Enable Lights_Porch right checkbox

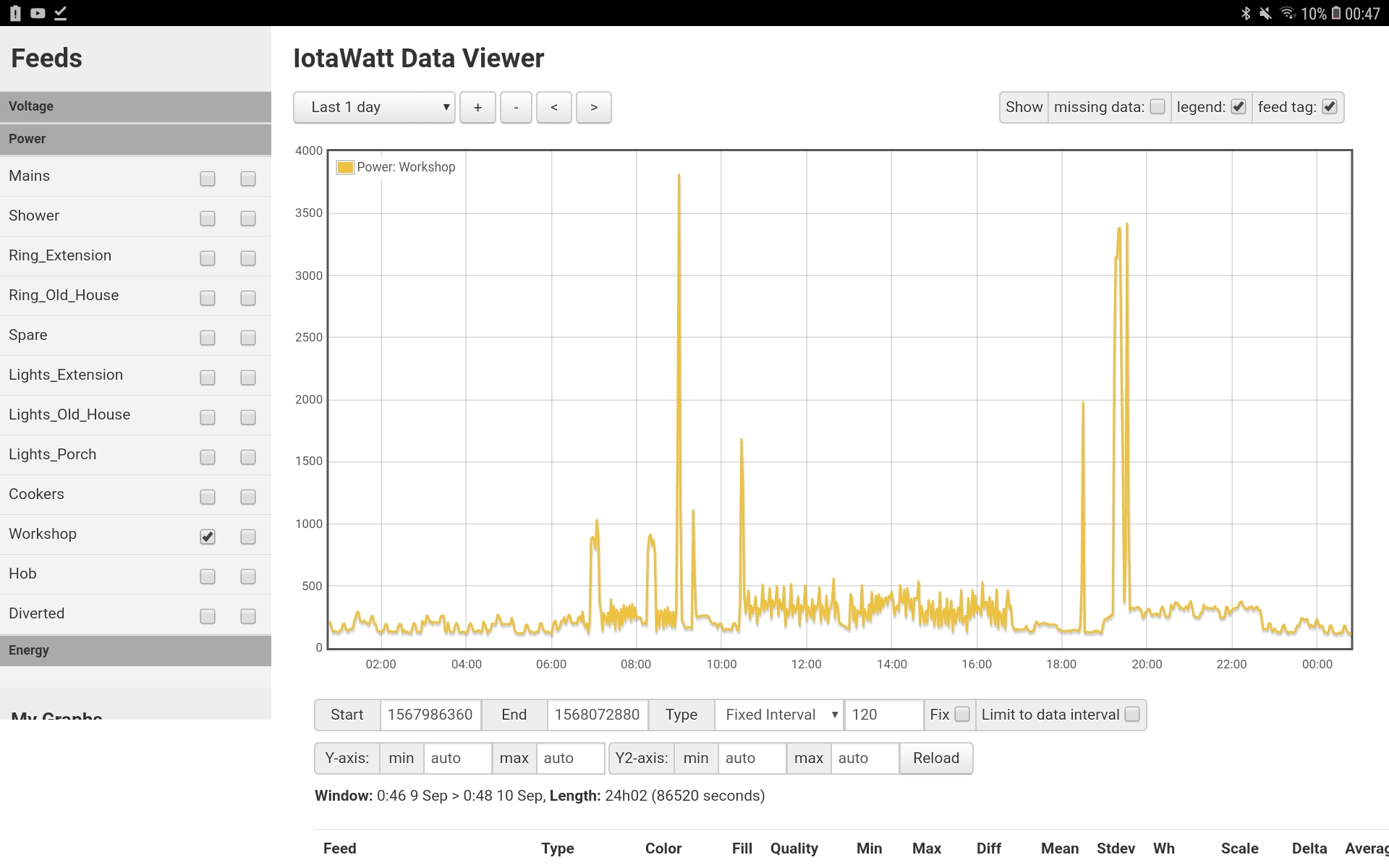[x=248, y=457]
